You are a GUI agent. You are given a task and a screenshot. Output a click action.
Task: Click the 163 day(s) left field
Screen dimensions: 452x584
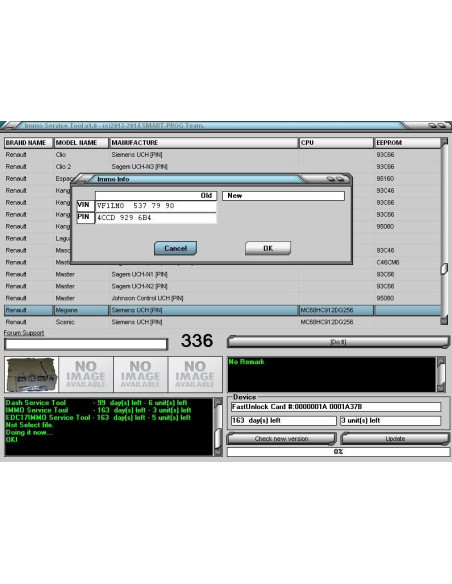pos(283,421)
